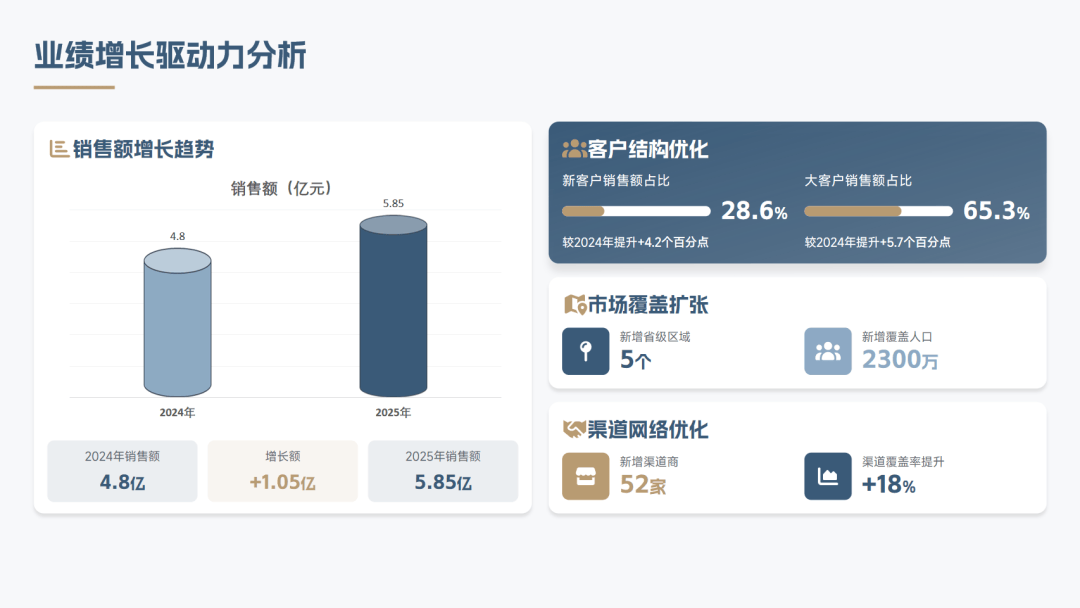Click the 65.3% percentage value

996,211
